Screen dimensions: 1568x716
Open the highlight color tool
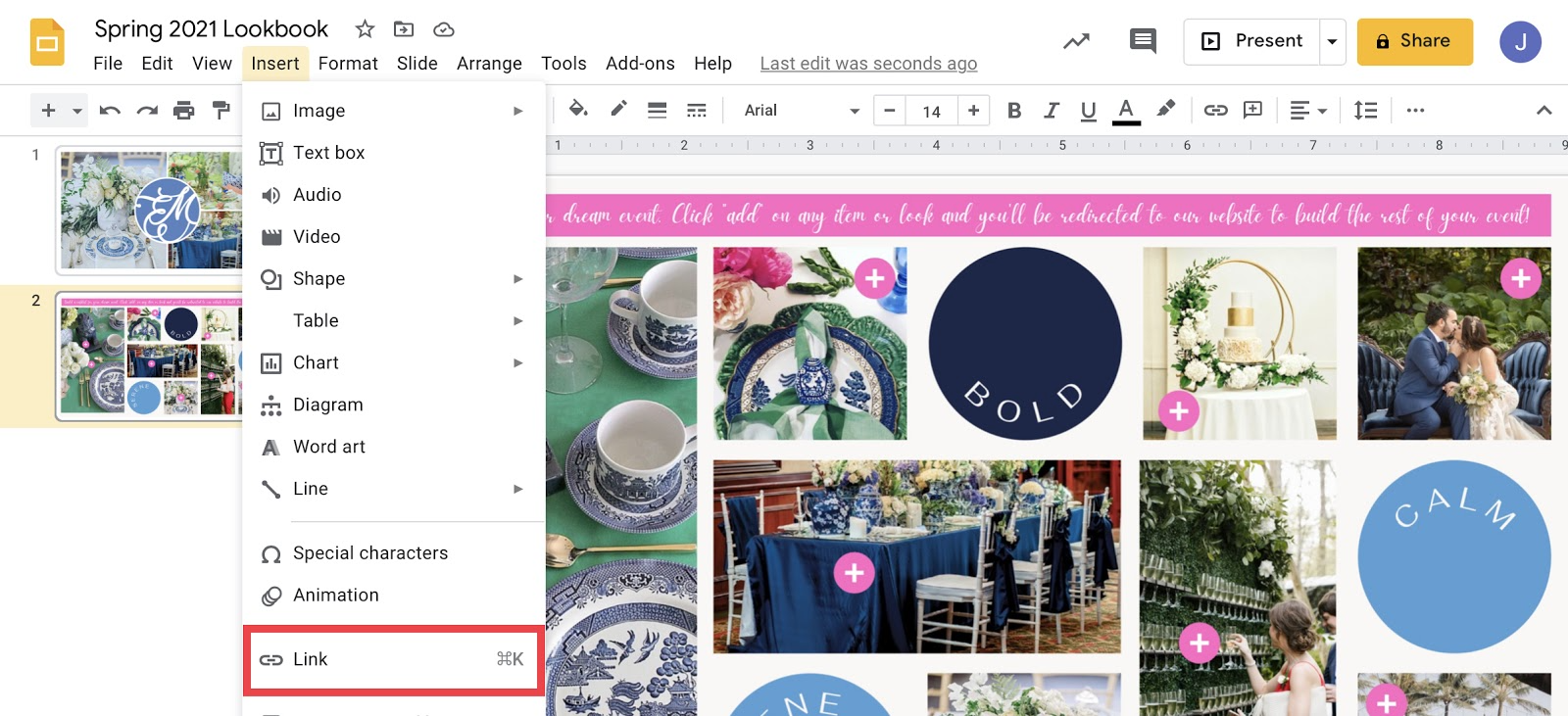point(1165,110)
